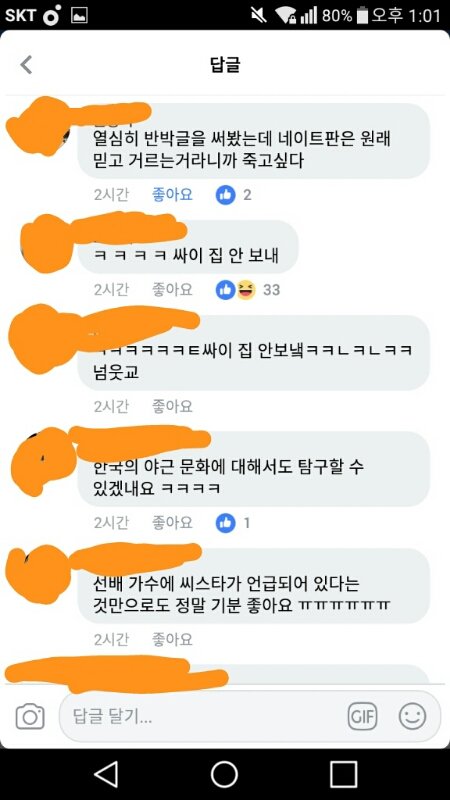This screenshot has height=800, width=450.
Task: View the 33 reactions like and haha icons
Action: (247, 290)
